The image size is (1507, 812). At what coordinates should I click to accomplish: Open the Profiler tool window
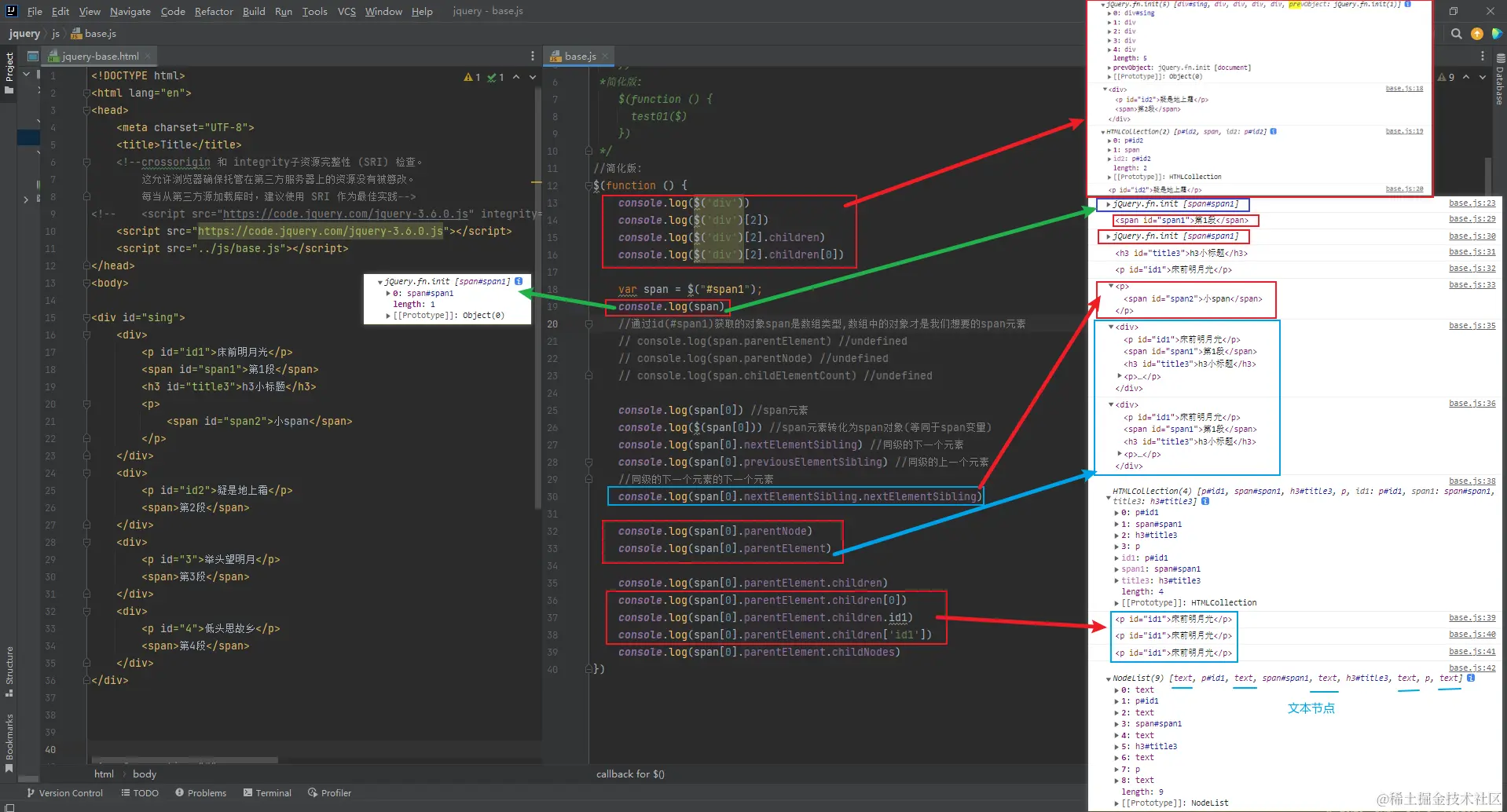coord(329,793)
